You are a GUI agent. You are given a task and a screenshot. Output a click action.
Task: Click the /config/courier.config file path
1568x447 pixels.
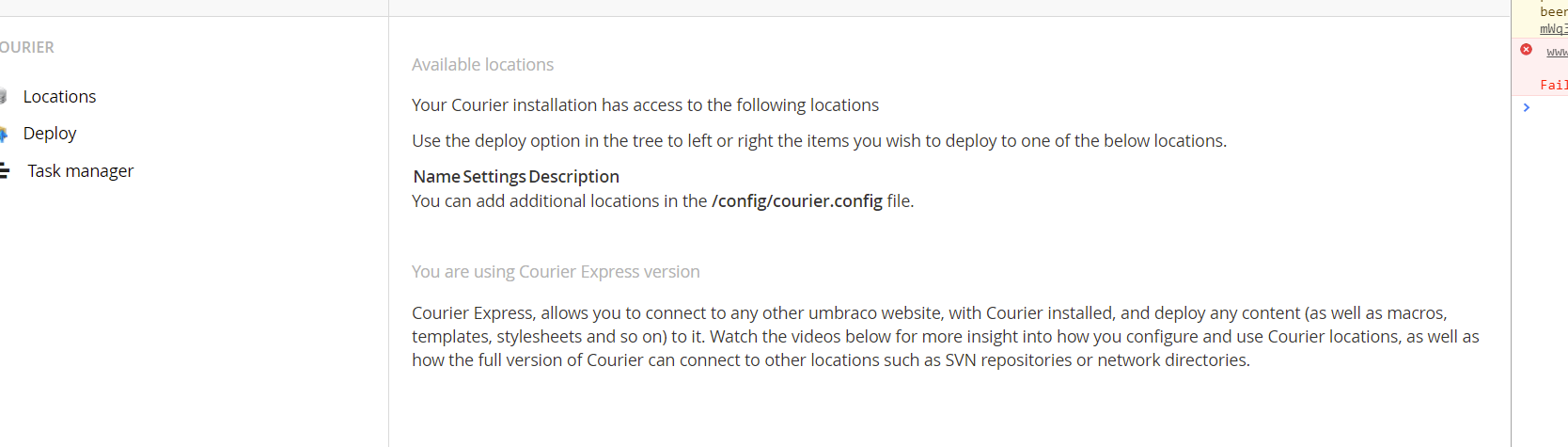pyautogui.click(x=797, y=200)
